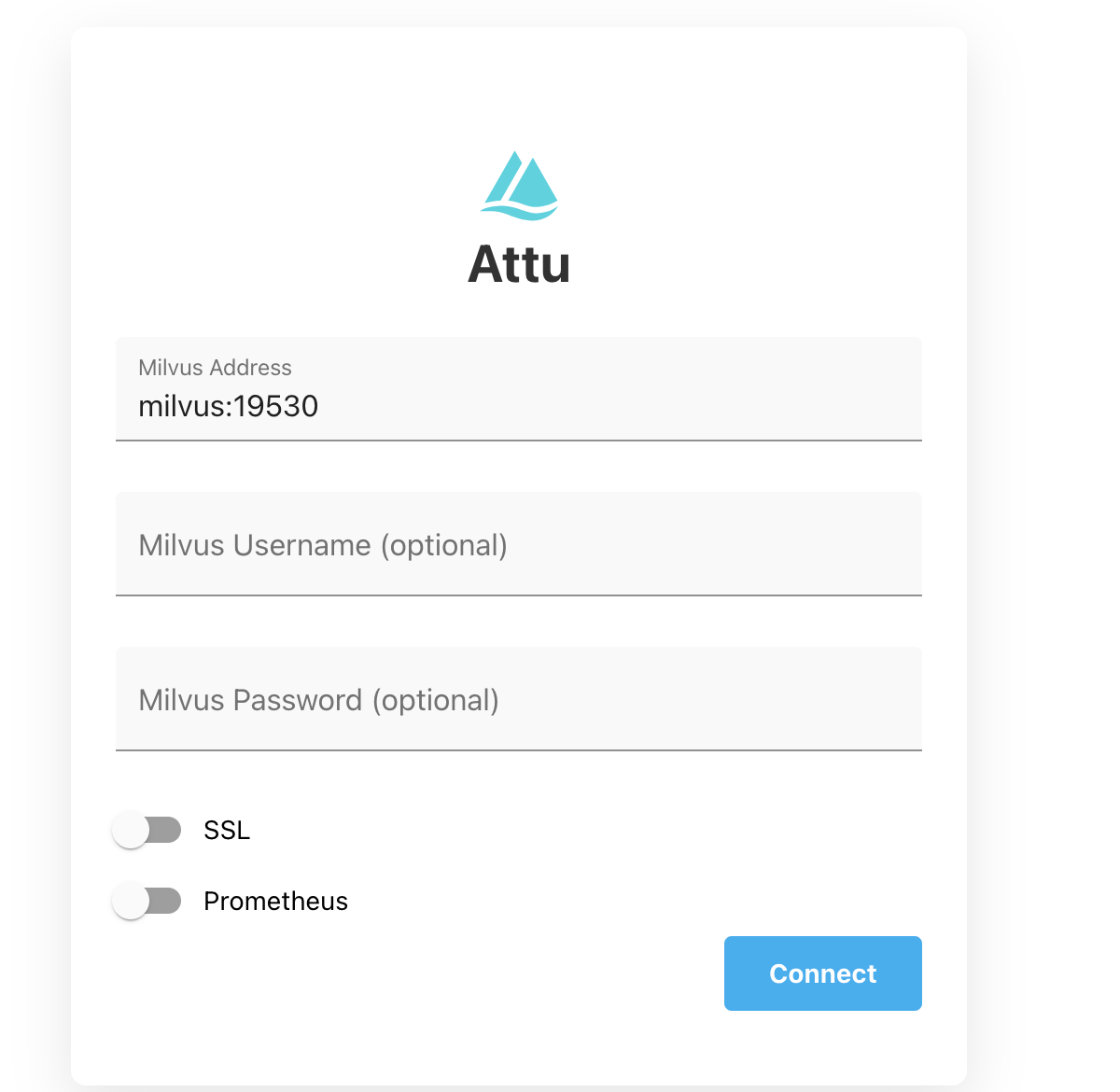This screenshot has height=1092, width=1120.
Task: Click Connect to open the Attu dashboard
Action: 822,973
